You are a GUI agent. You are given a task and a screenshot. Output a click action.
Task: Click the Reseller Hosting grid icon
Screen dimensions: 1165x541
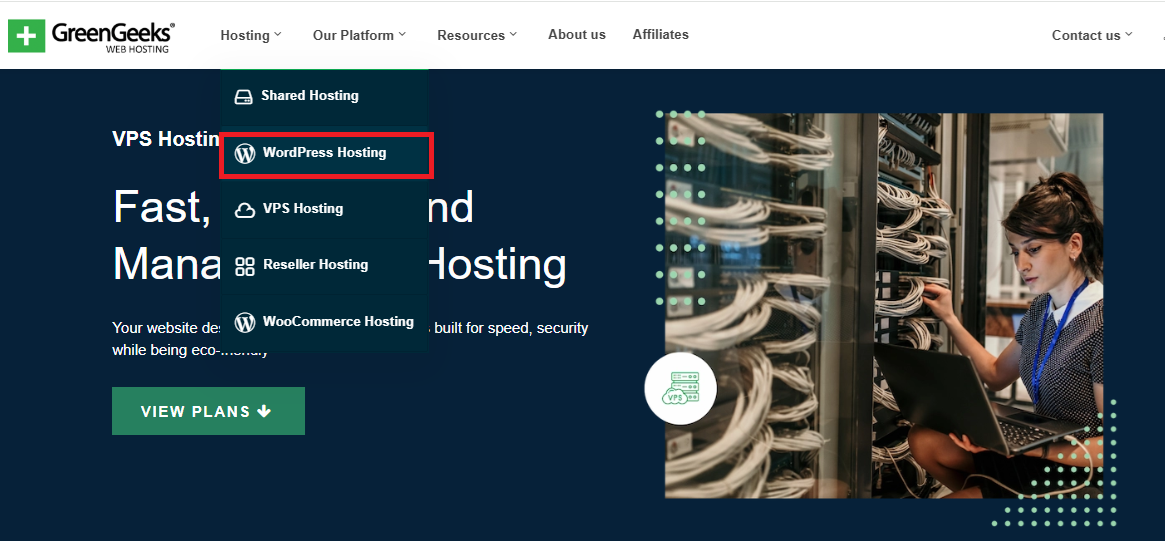tap(244, 266)
